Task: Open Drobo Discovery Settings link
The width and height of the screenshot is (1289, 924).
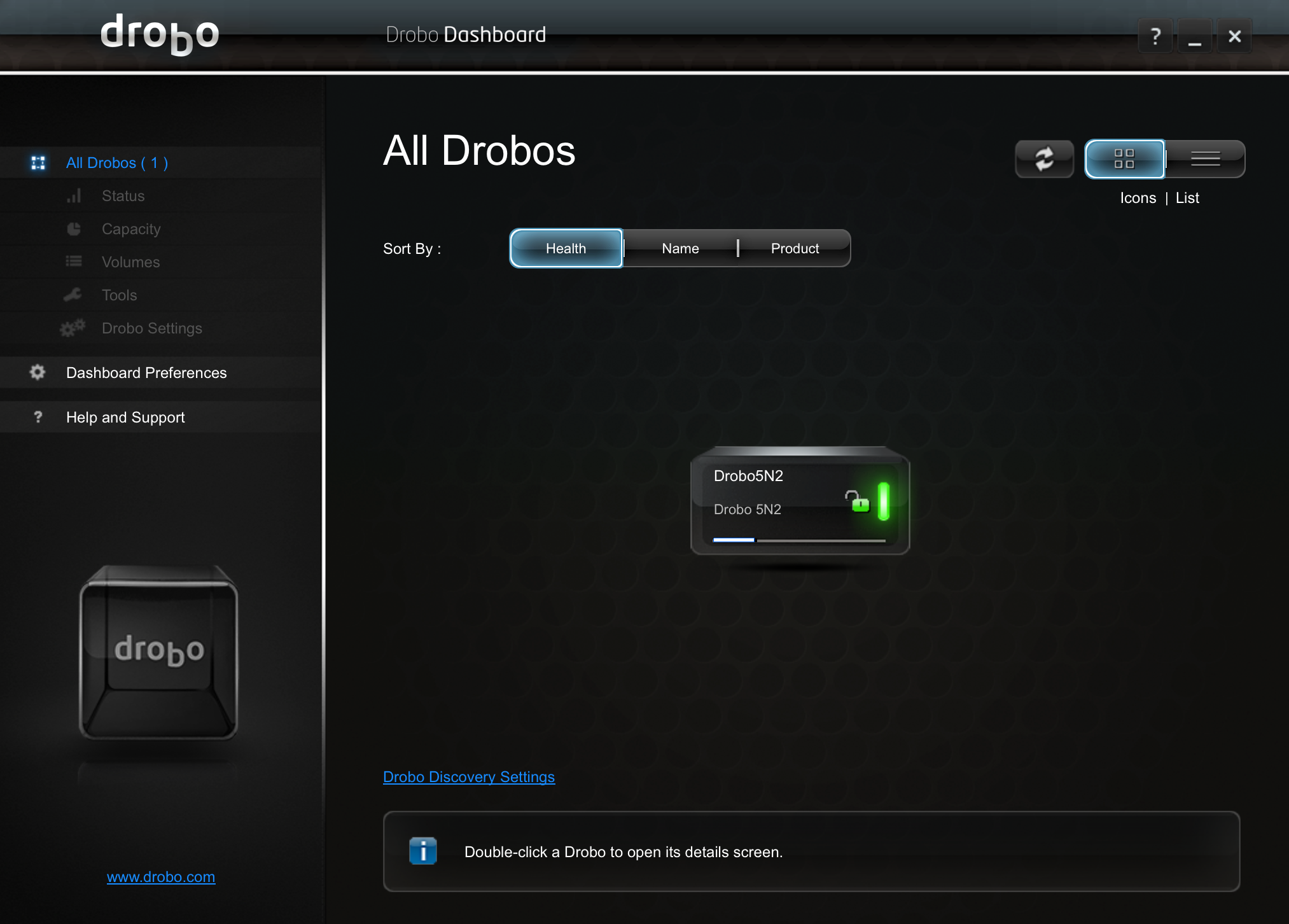Action: pos(469,775)
